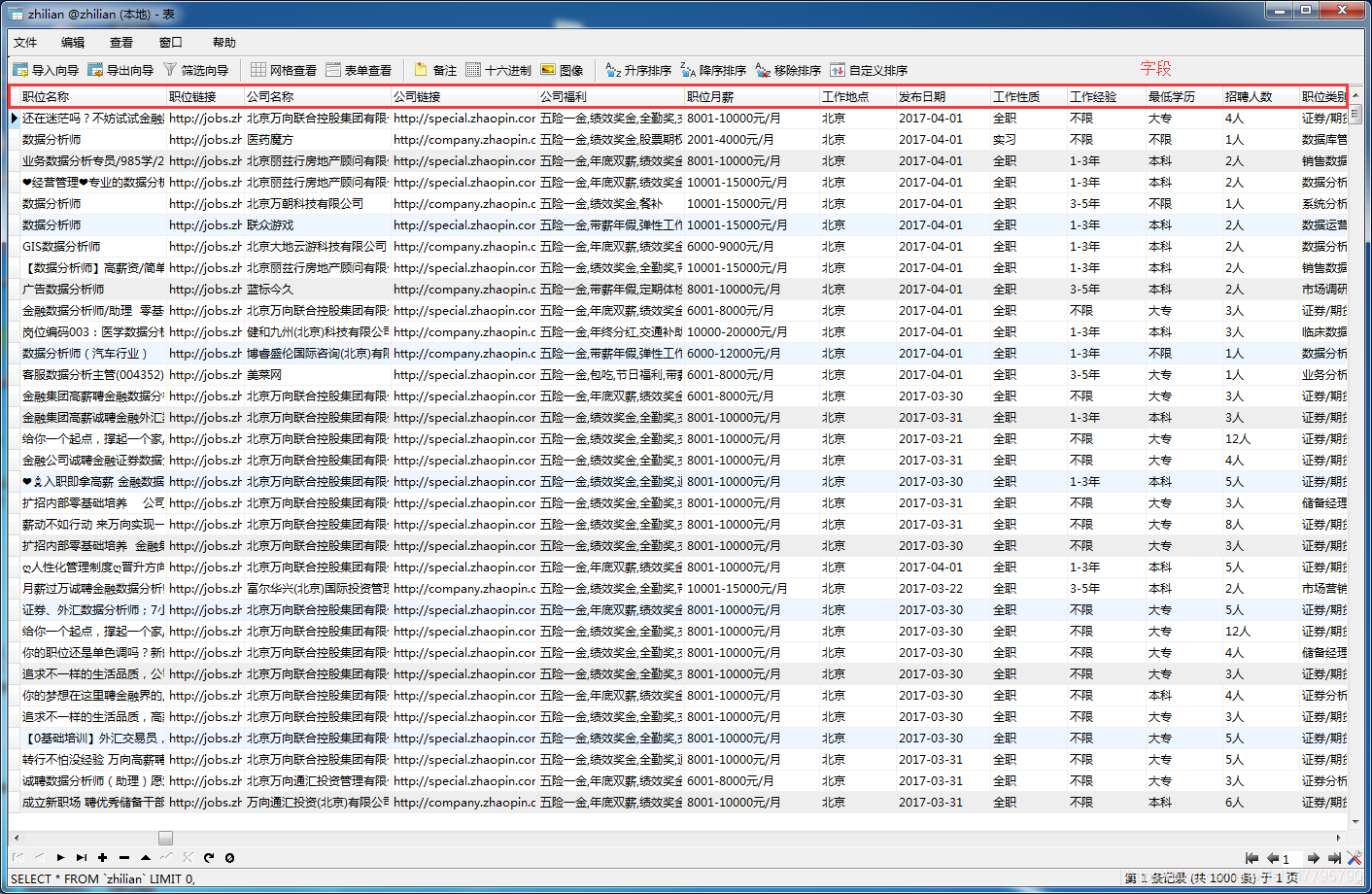The height and width of the screenshot is (894, 1372).
Task: Click the horizontal scrollbar left arrow
Action: [x=16, y=838]
